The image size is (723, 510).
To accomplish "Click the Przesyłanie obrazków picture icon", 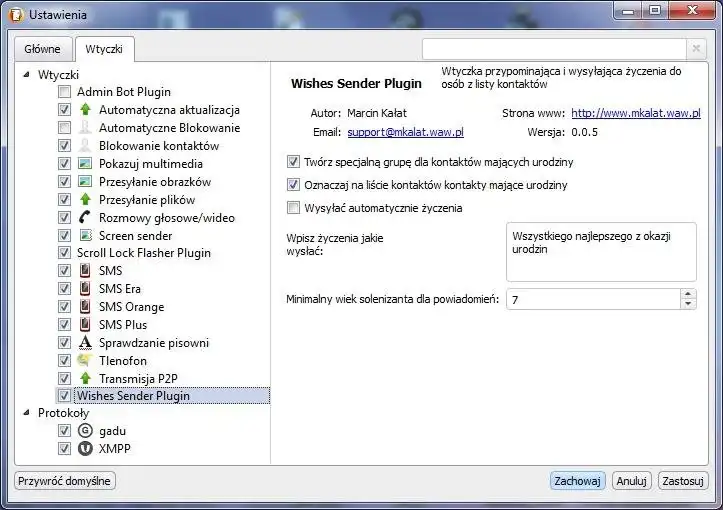I will tap(85, 182).
